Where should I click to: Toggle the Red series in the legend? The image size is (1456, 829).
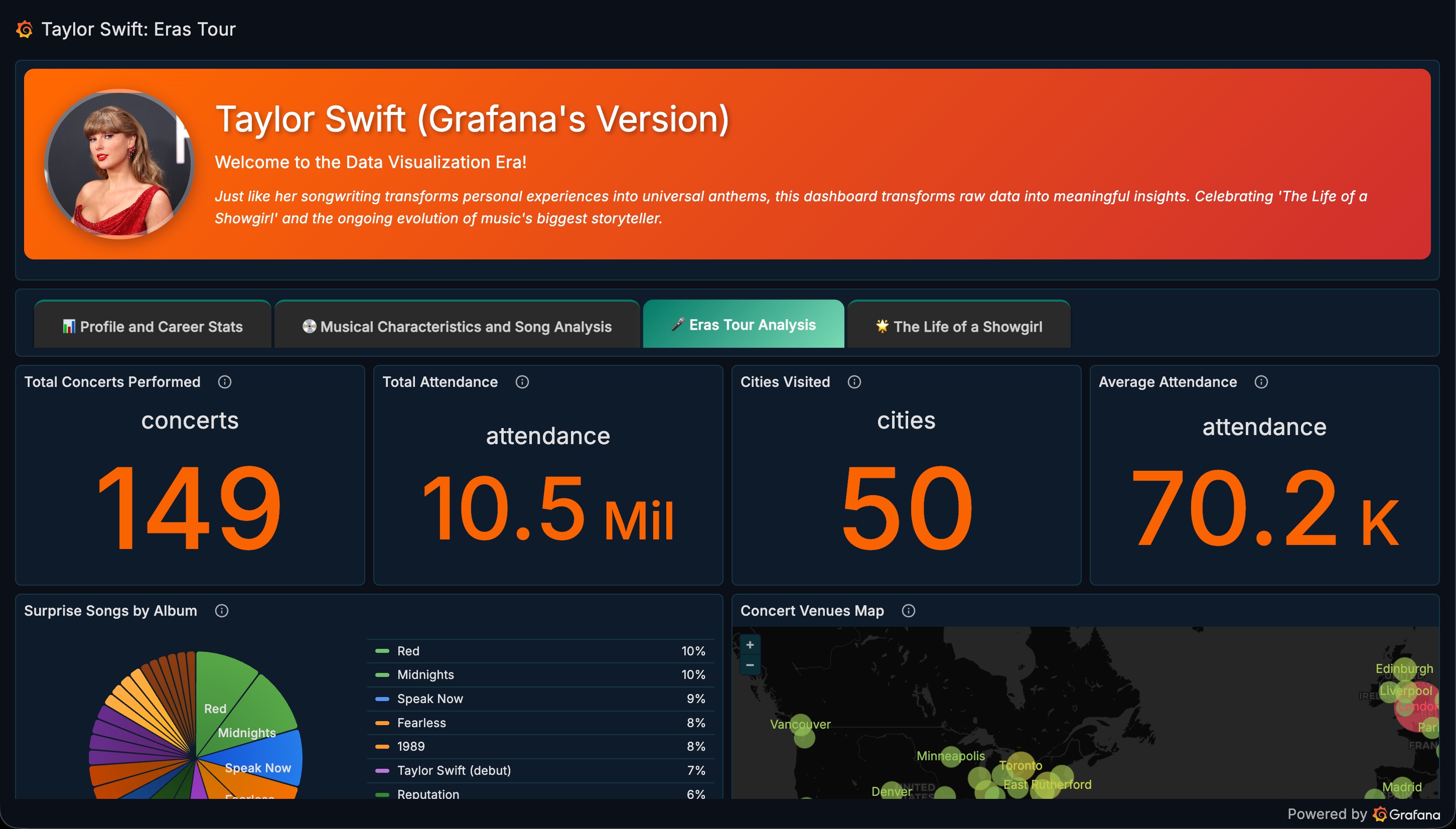click(408, 651)
